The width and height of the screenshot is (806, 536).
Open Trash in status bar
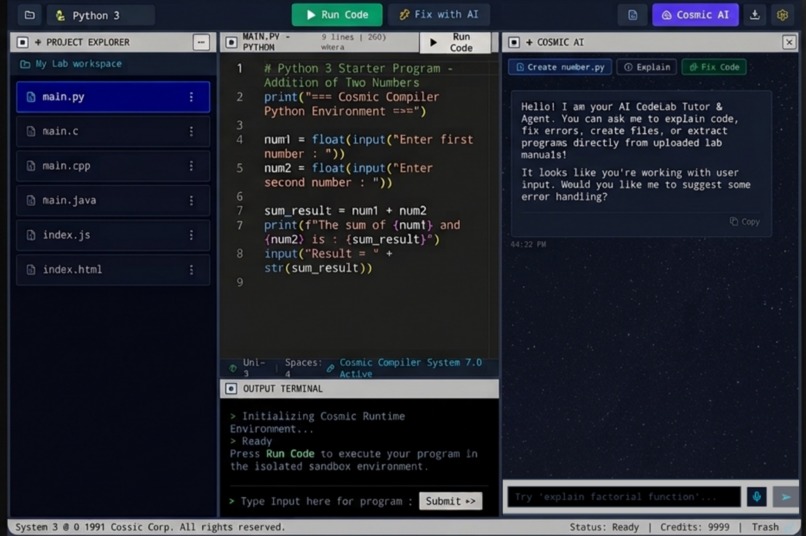(x=765, y=527)
